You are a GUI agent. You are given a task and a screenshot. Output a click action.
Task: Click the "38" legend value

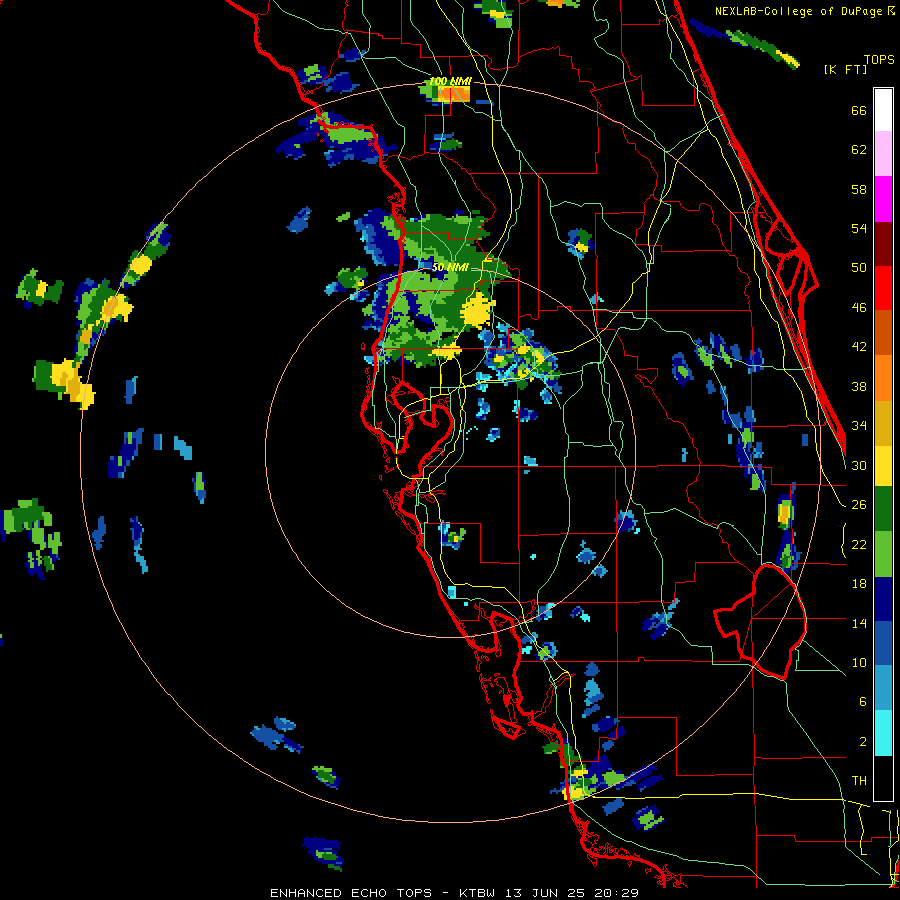pos(859,386)
